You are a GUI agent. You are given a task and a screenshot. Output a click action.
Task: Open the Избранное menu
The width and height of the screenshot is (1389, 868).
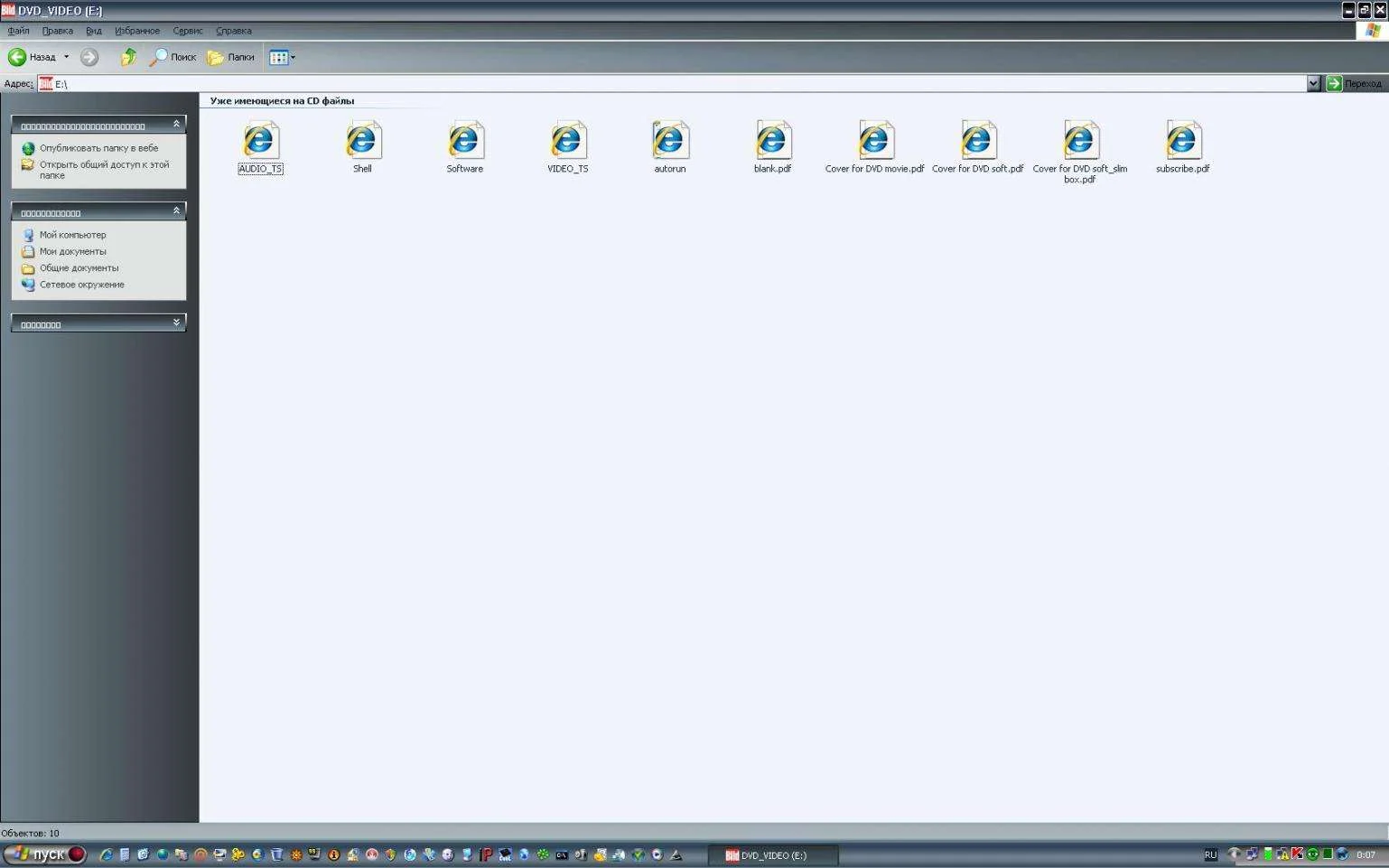(x=137, y=31)
